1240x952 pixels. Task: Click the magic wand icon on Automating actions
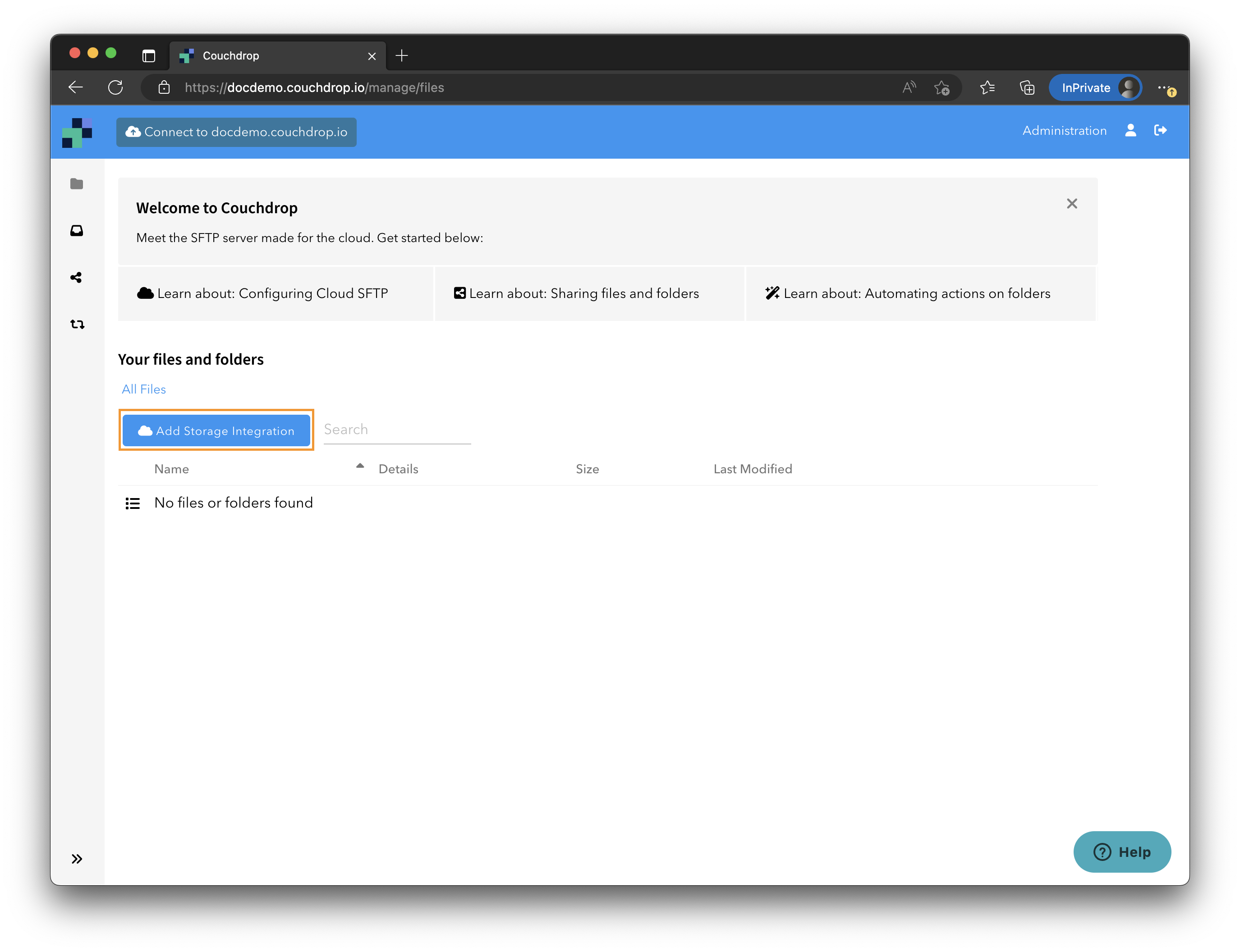[772, 293]
